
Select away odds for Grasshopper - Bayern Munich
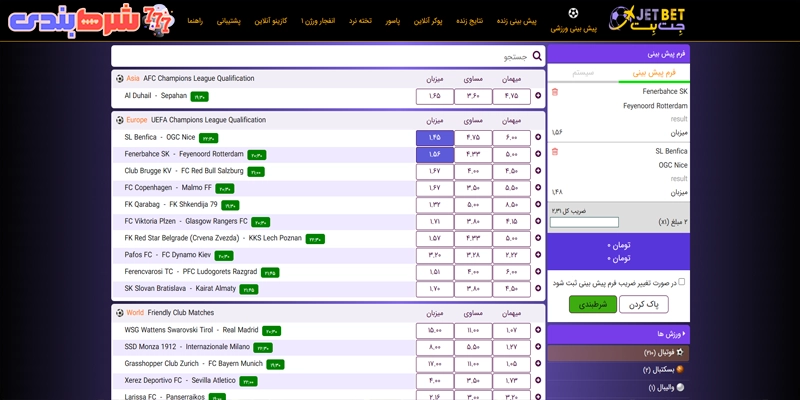(511, 365)
